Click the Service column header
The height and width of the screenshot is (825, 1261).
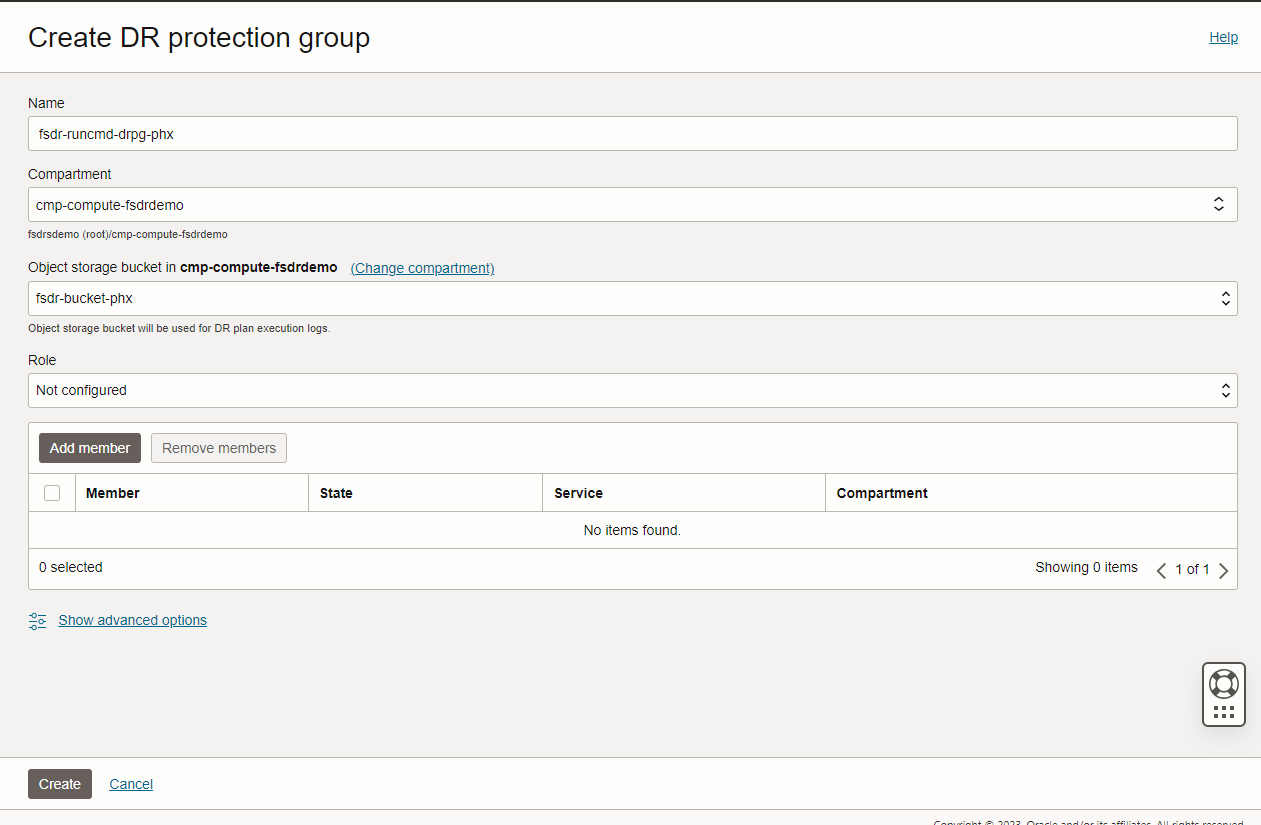(579, 493)
